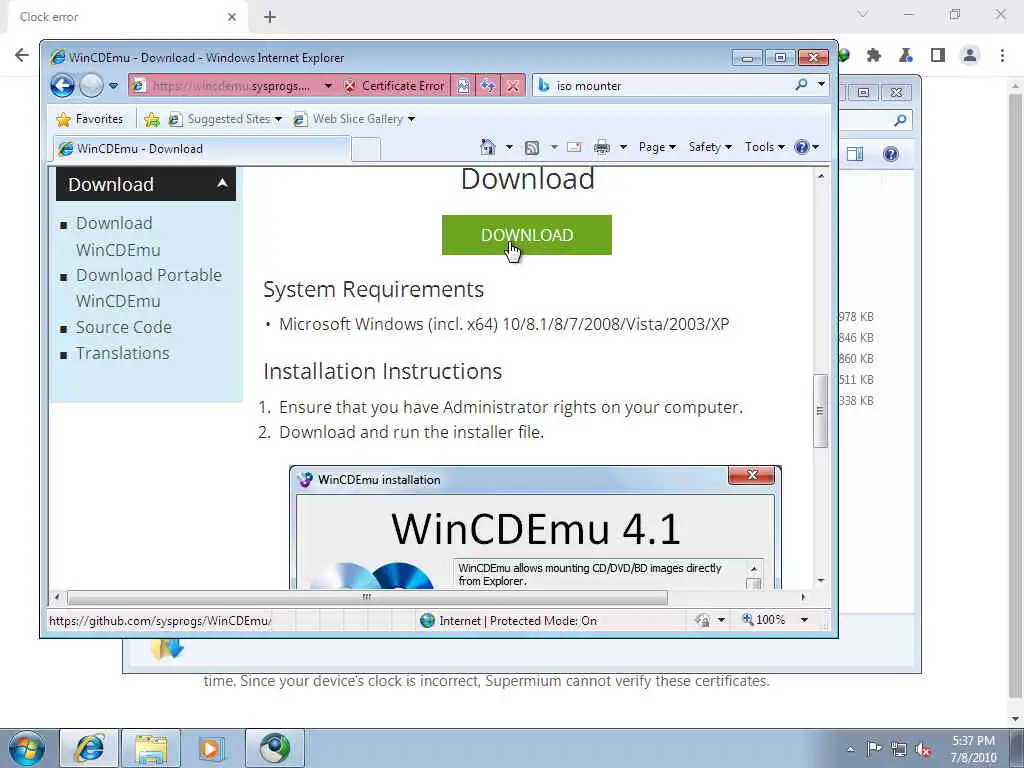Click the Read Mail icon in command bar
Screen dimensions: 1024x768
point(574,147)
